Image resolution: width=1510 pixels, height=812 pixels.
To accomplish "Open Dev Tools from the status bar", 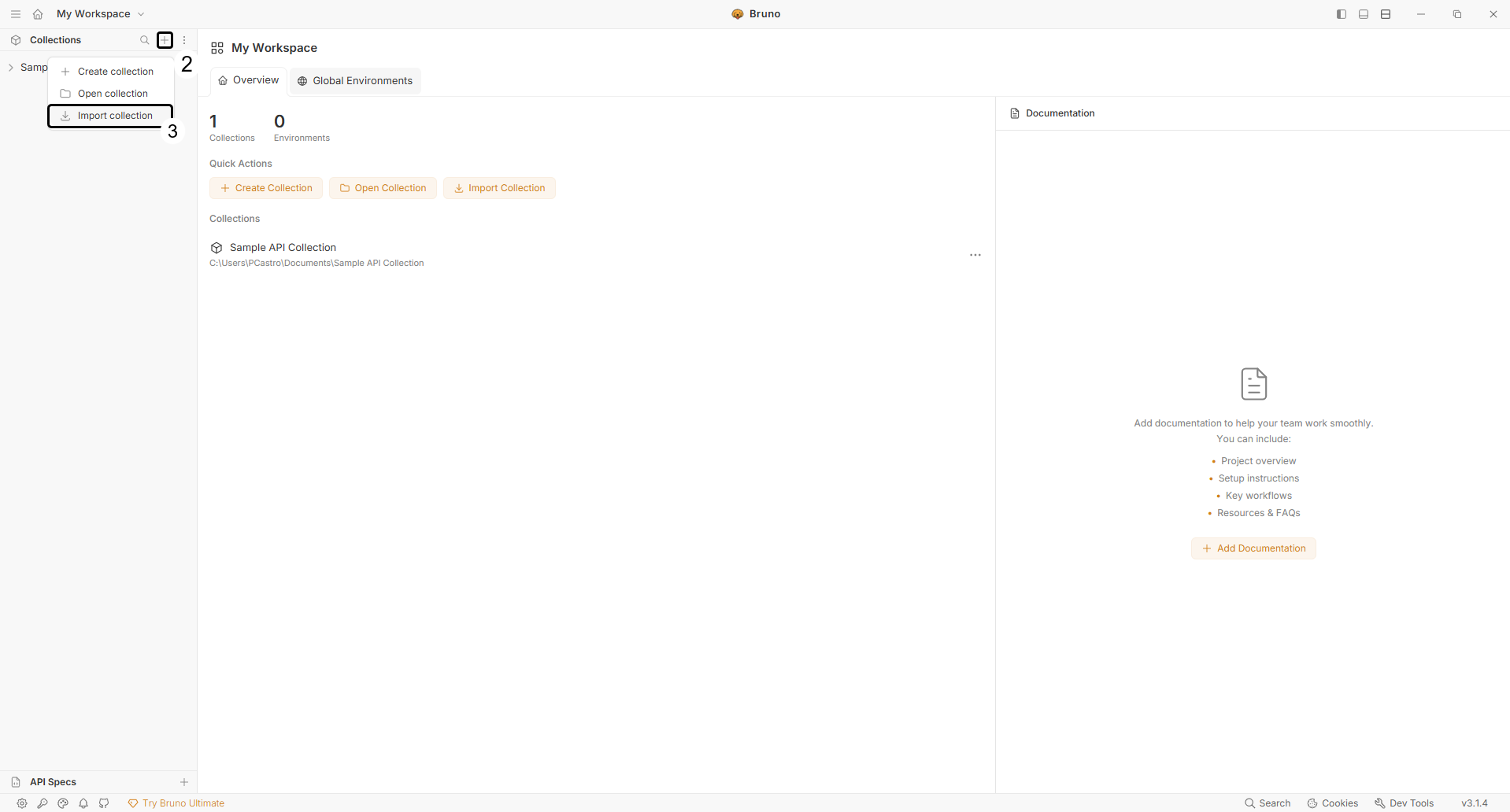I will 1404,803.
